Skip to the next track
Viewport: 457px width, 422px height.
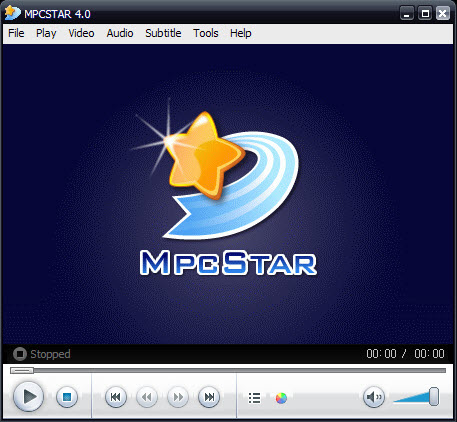(x=209, y=397)
